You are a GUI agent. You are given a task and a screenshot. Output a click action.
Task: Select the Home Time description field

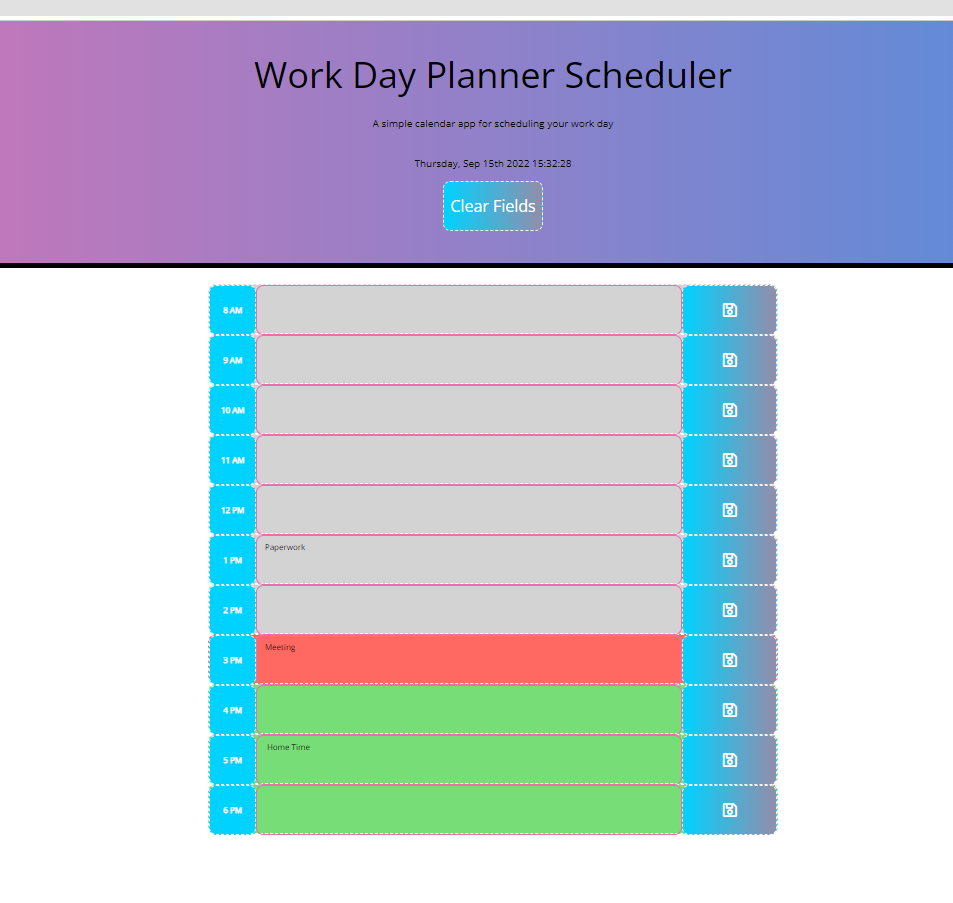tap(468, 759)
